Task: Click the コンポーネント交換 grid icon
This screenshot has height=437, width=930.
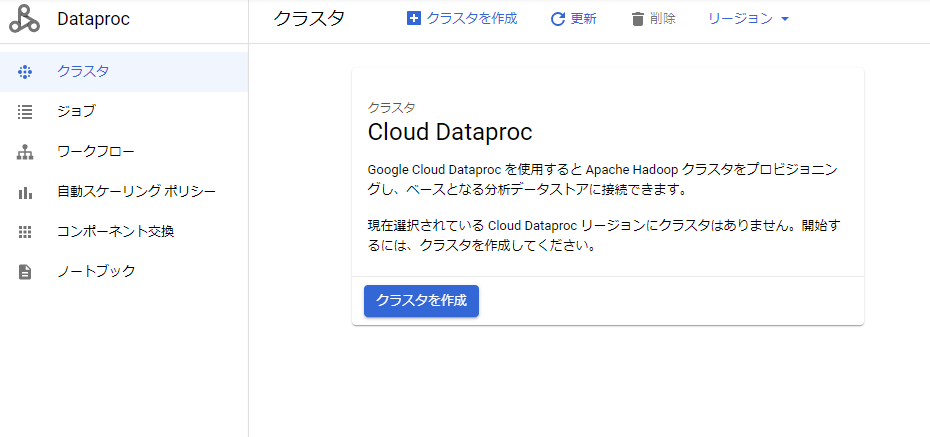Action: tap(25, 232)
